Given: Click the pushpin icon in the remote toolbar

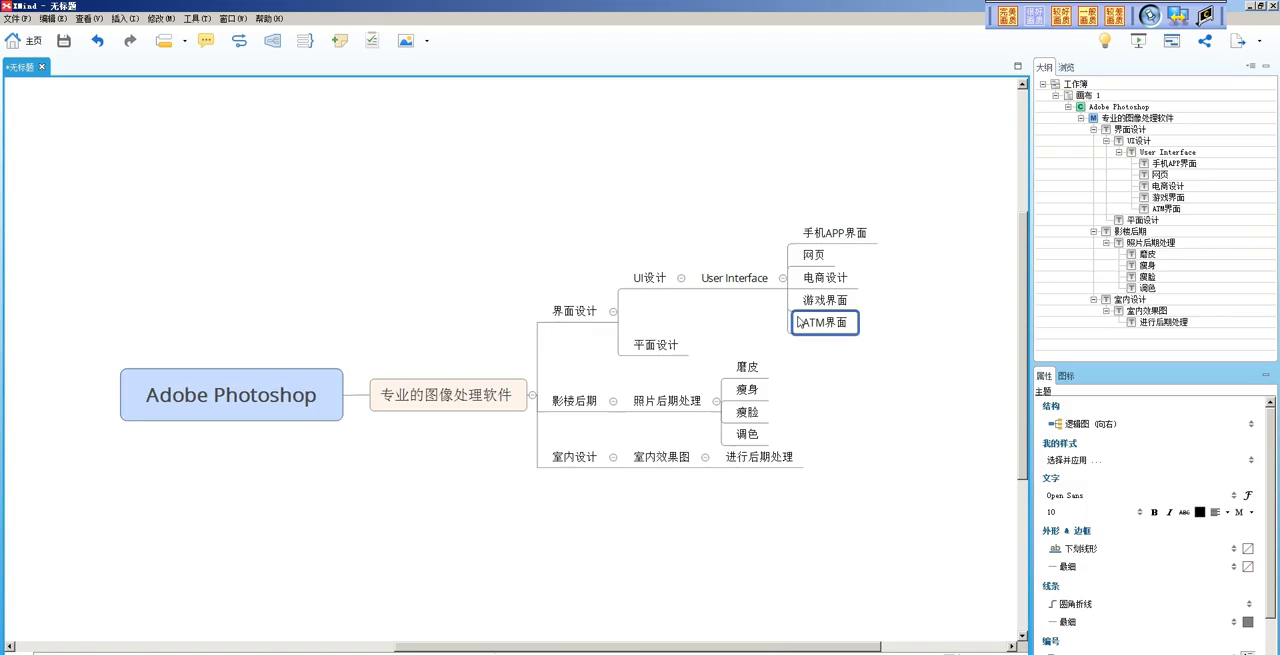Looking at the screenshot, I should tap(1150, 15).
